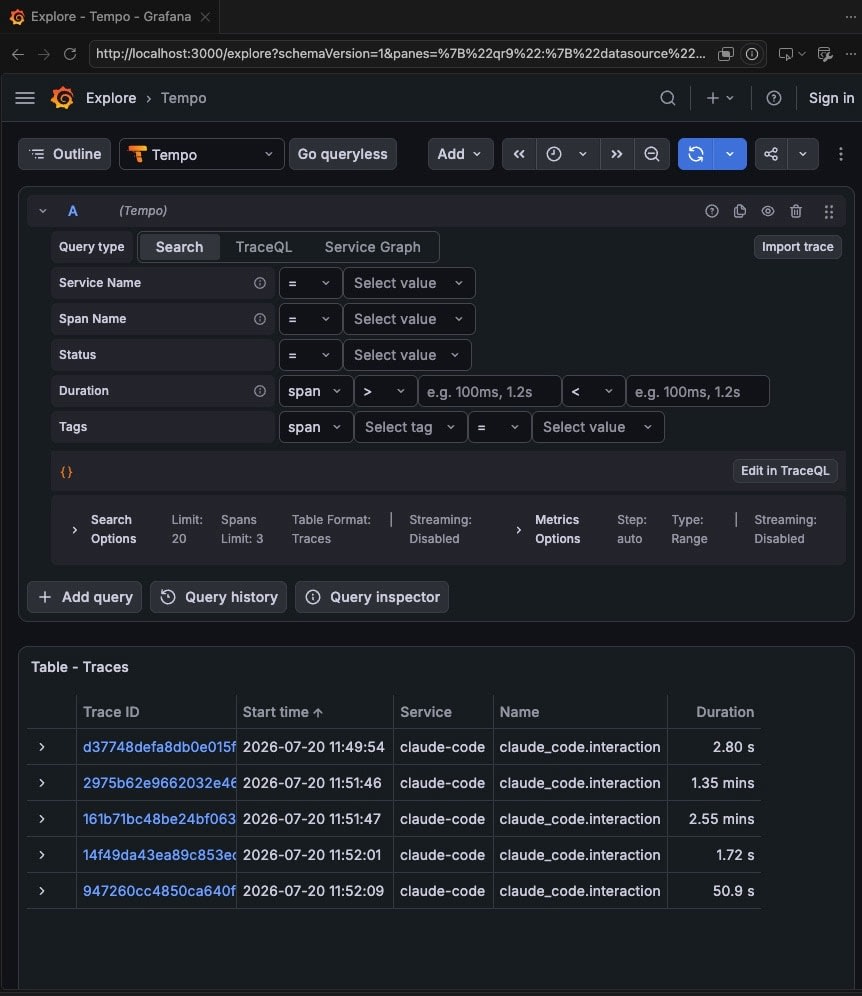The height and width of the screenshot is (996, 862).
Task: Zoom out the time range
Action: point(652,154)
